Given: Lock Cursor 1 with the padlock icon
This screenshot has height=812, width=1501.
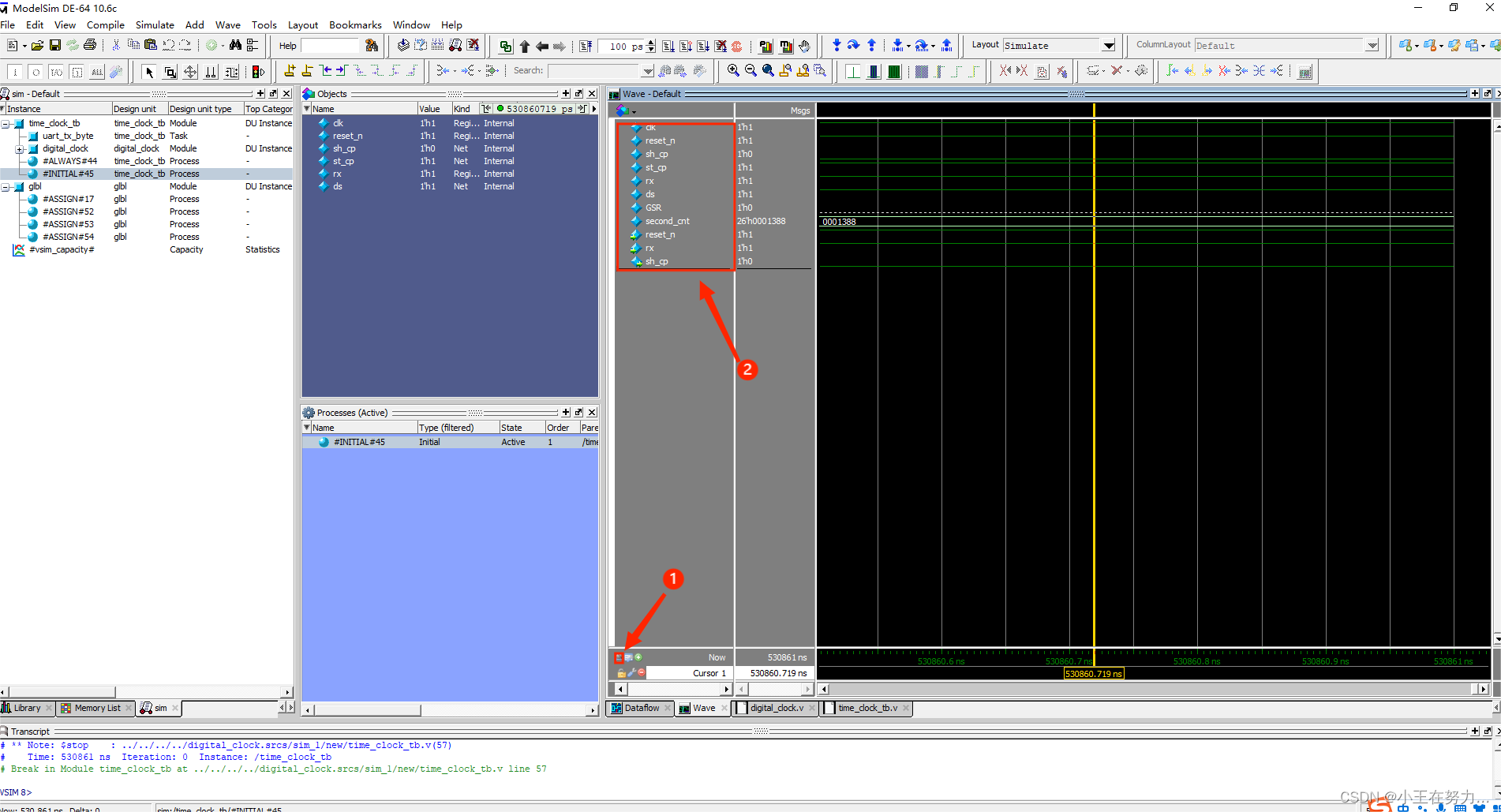Looking at the screenshot, I should (x=621, y=673).
